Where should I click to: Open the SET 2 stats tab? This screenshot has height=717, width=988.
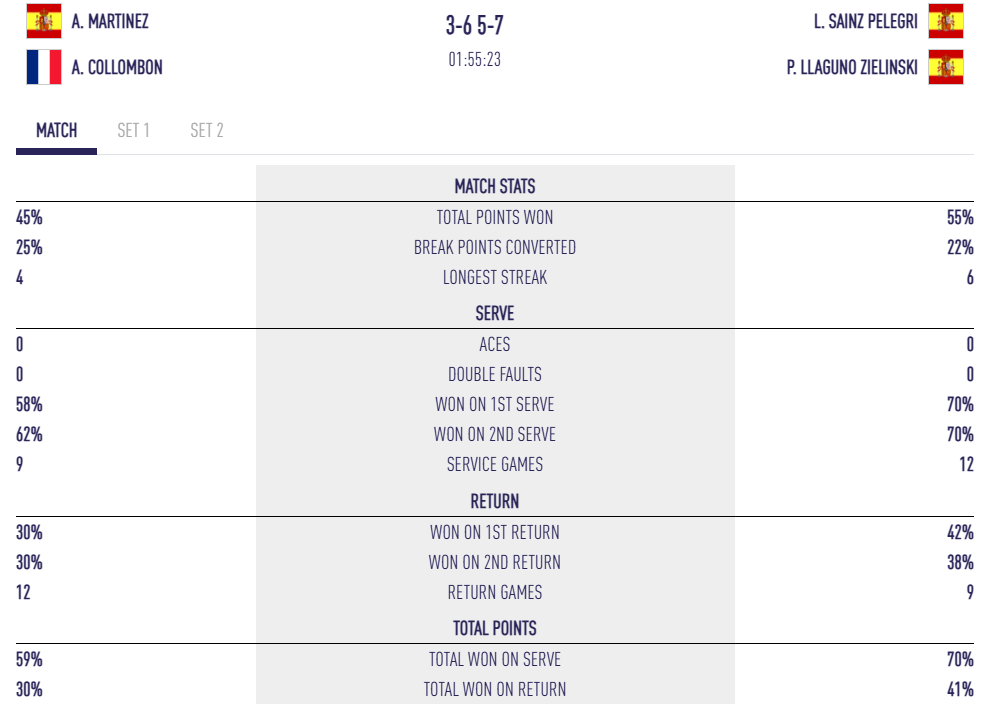207,131
